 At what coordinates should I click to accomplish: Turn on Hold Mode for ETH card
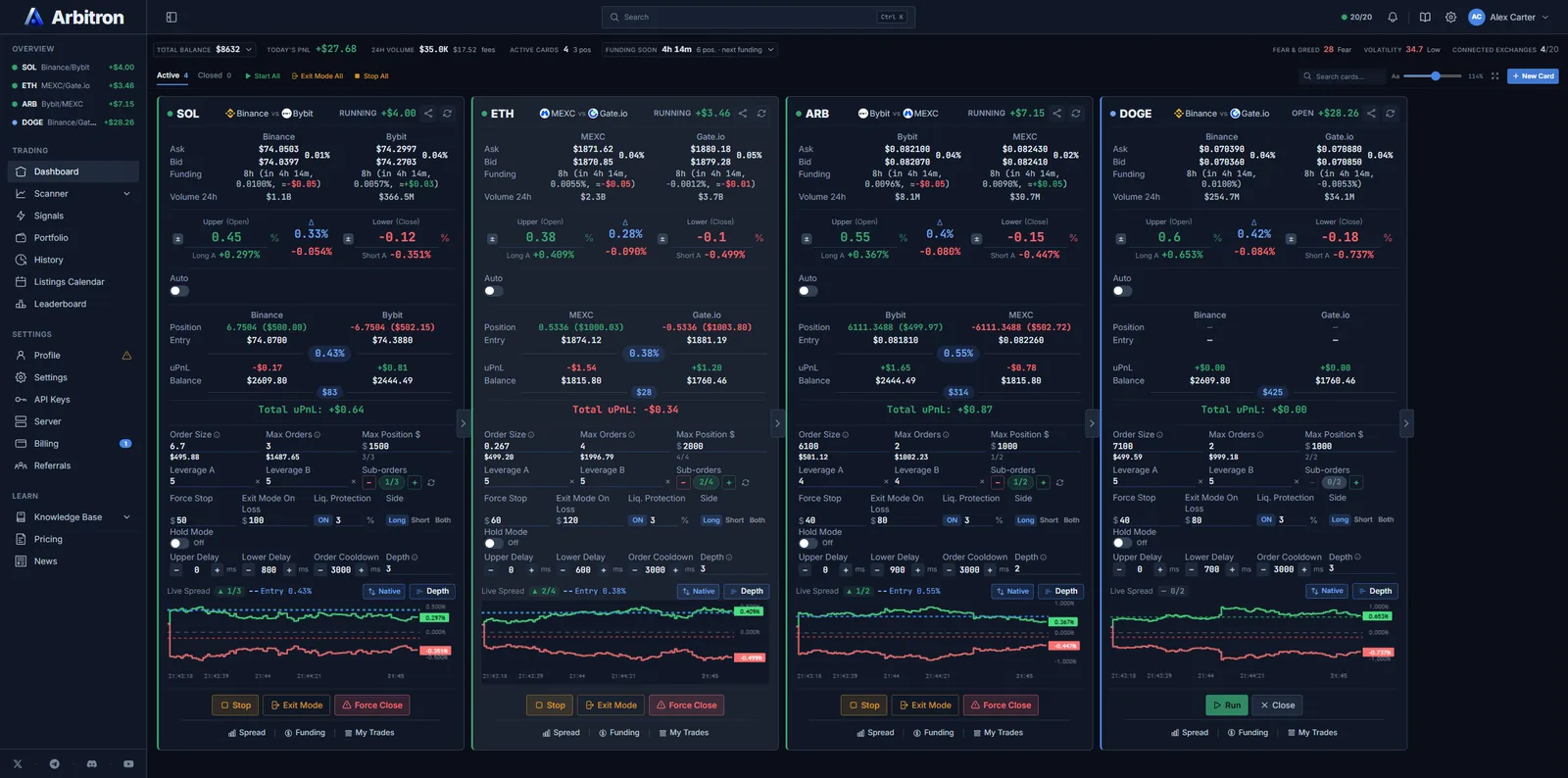click(x=493, y=543)
